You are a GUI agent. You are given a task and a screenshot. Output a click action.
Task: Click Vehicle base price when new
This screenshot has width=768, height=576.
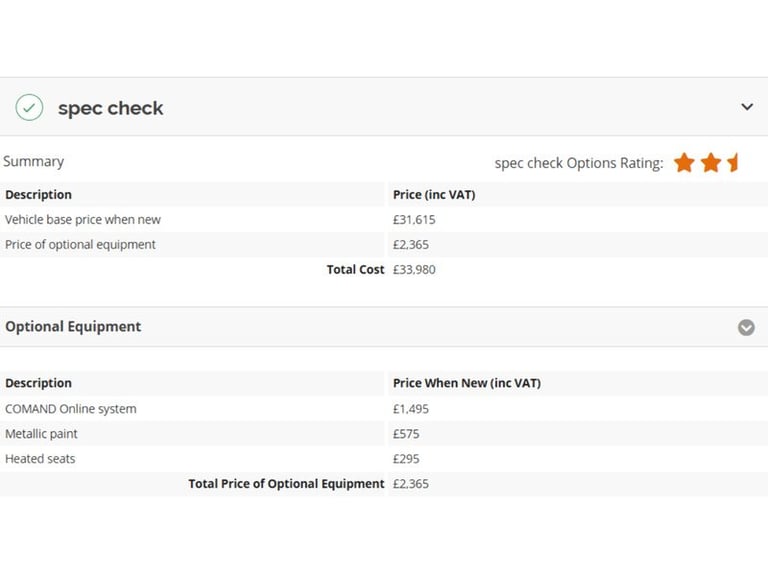pos(83,219)
